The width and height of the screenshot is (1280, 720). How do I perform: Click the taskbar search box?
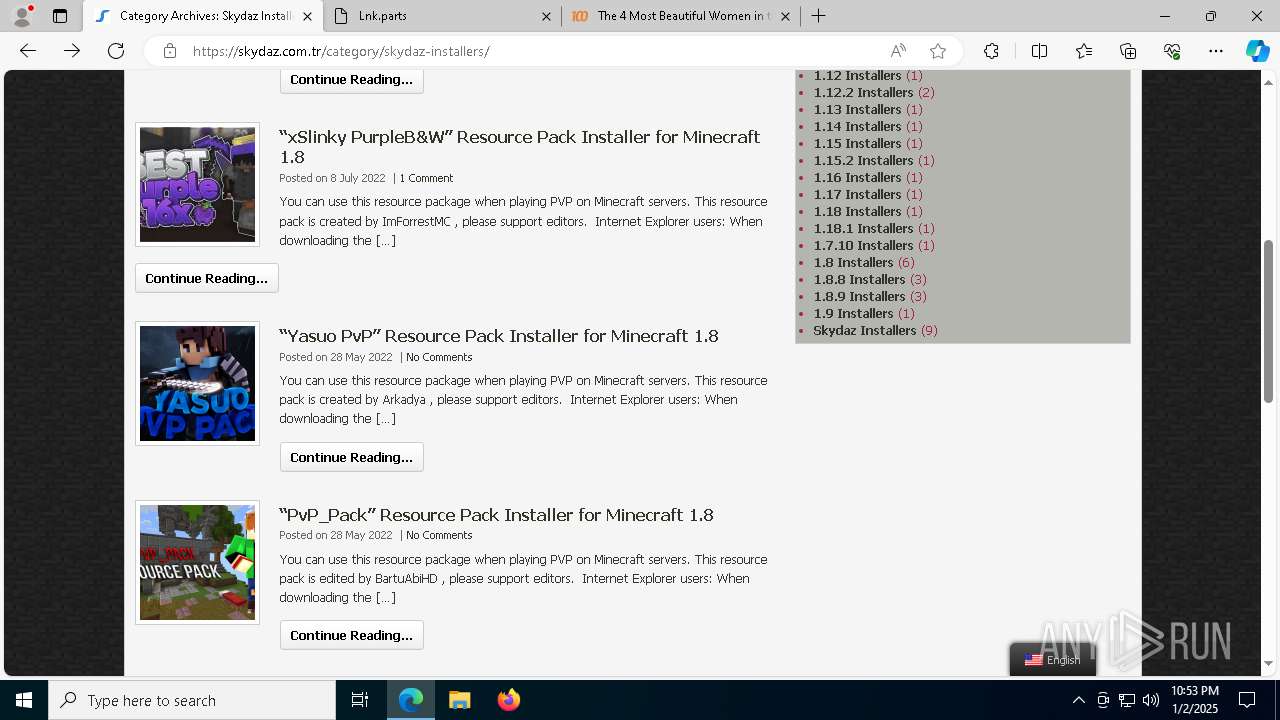(192, 700)
